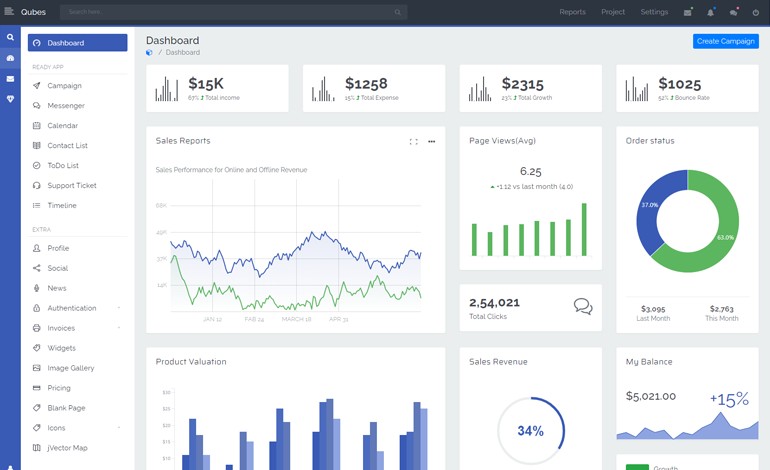Select Dashboard in the sidebar menu
Viewport: 770px width, 470px height.
pos(78,43)
